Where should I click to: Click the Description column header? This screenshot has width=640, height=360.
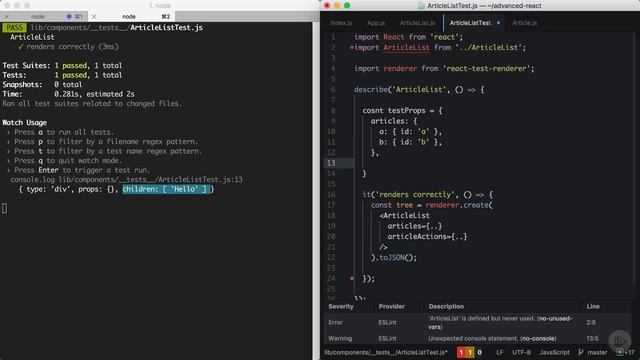click(x=446, y=307)
